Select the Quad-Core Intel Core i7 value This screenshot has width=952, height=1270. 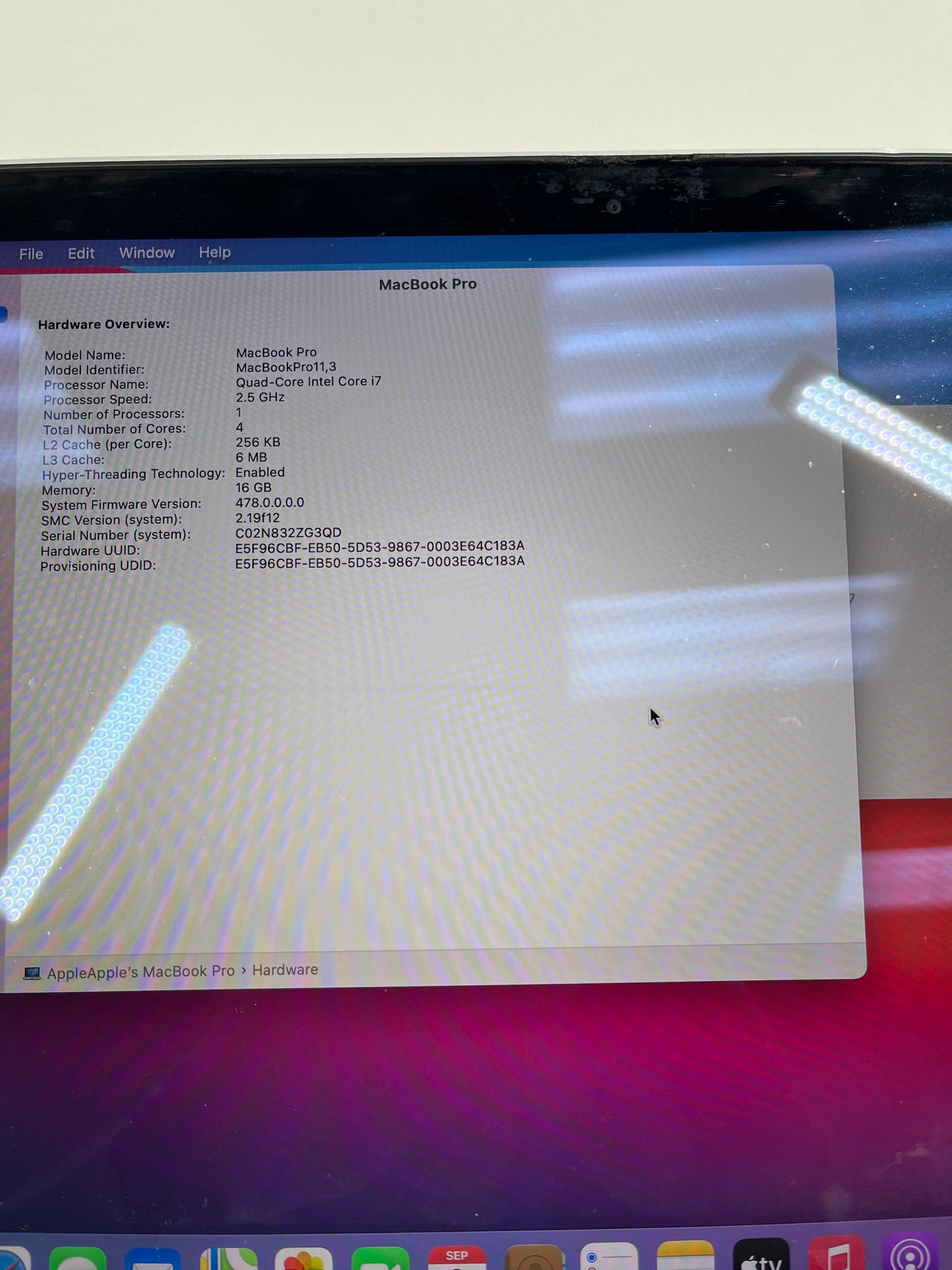(308, 382)
